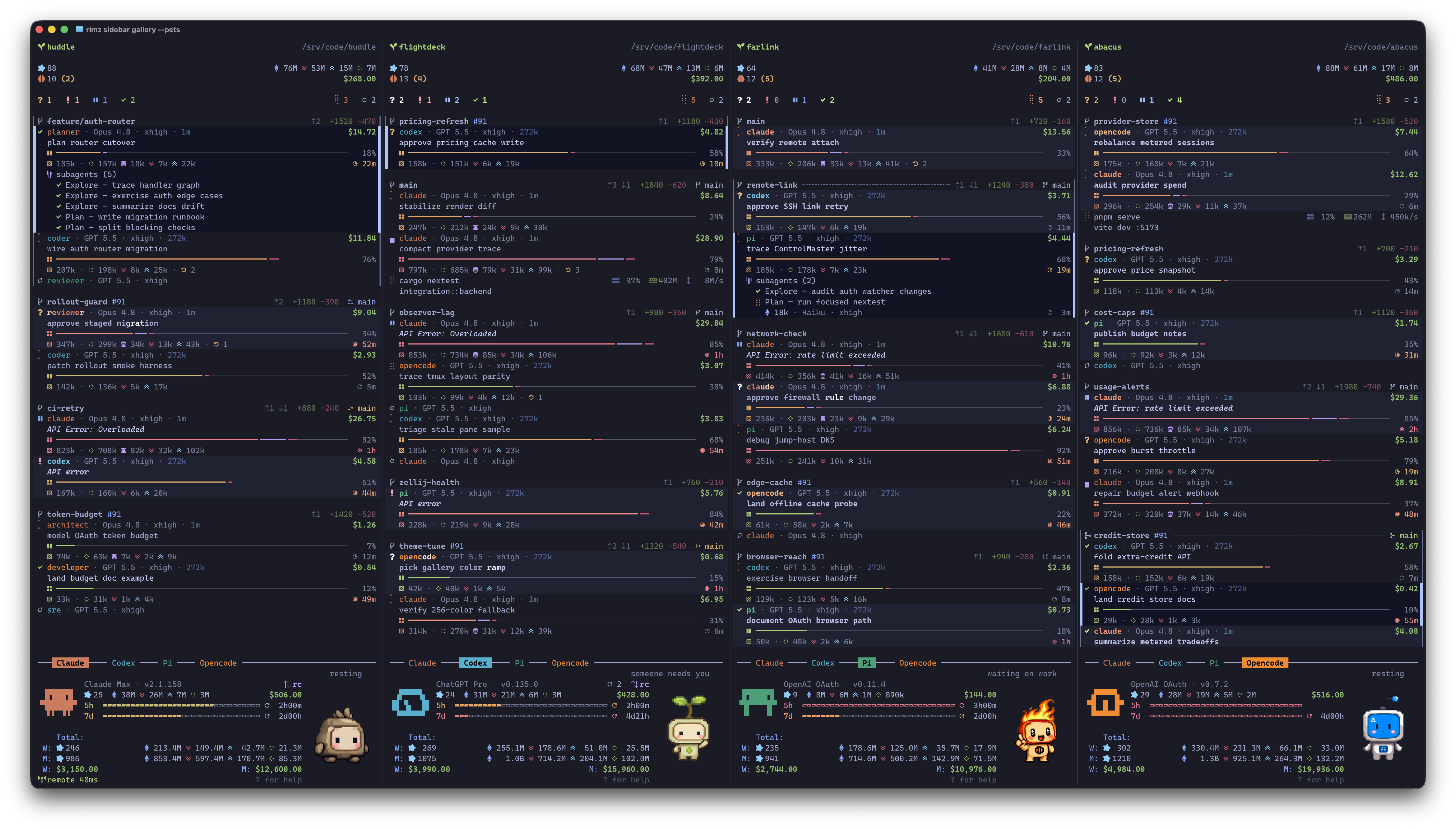
Task: Select the Opencode tab in abacus pane
Action: tap(1265, 663)
